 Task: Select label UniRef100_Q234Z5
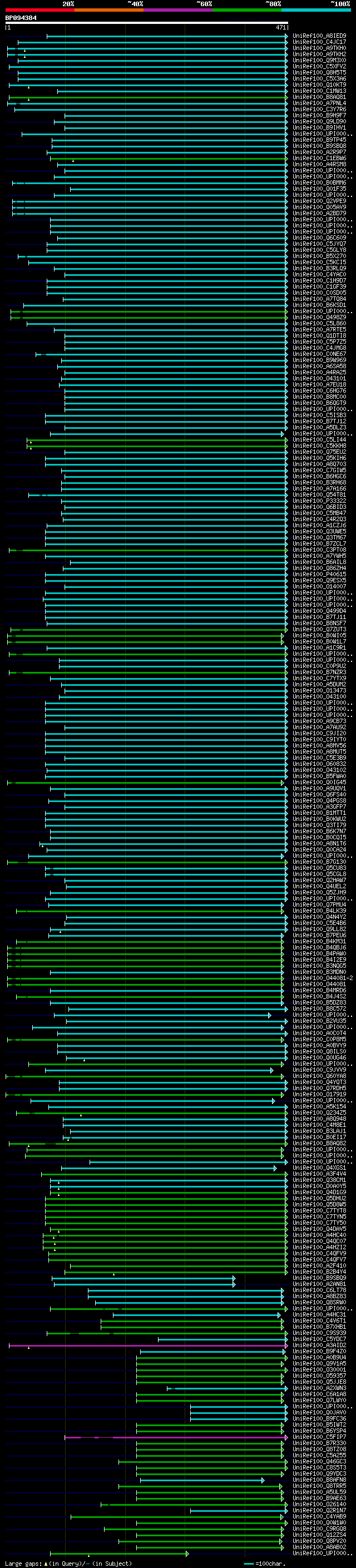click(319, 1112)
